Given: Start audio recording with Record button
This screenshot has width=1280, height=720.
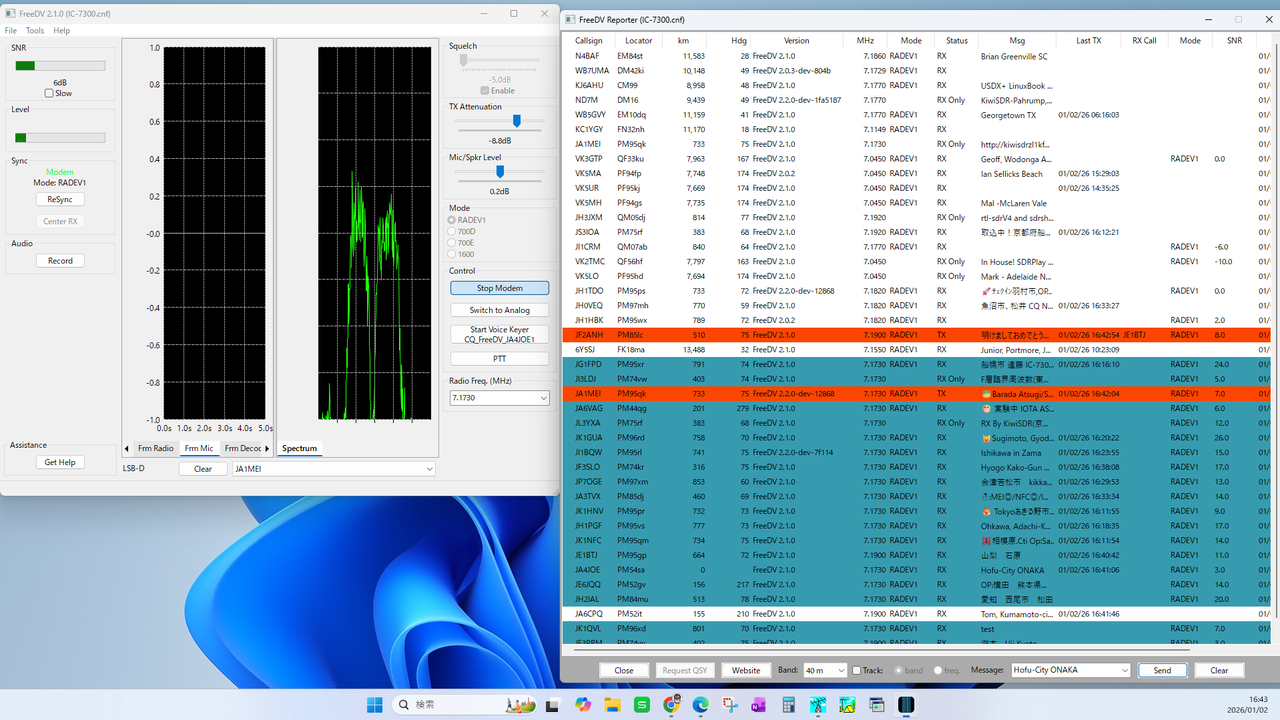Looking at the screenshot, I should click(x=60, y=260).
